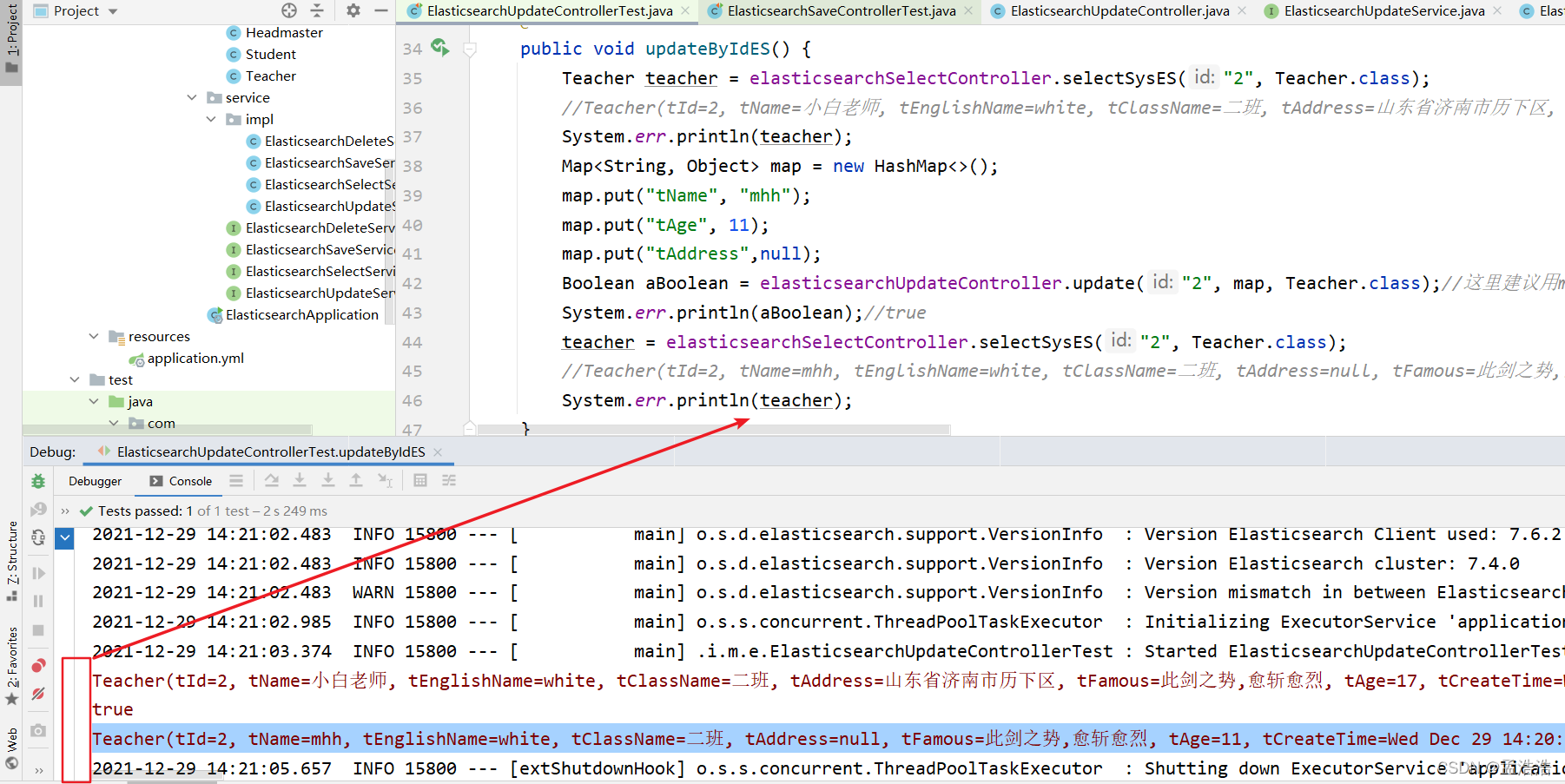Toggle auto-test rerun icon in Debug sidebar
Viewport: 1565px width, 784px height.
click(38, 538)
